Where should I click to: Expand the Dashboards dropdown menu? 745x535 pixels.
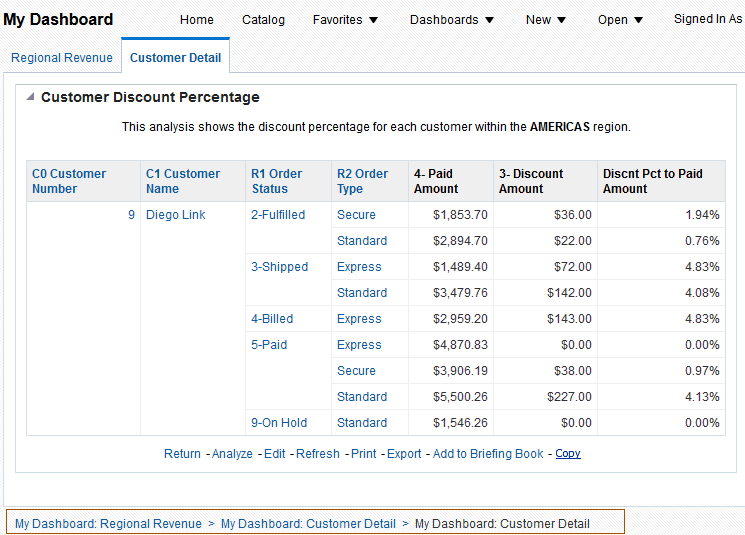[452, 20]
